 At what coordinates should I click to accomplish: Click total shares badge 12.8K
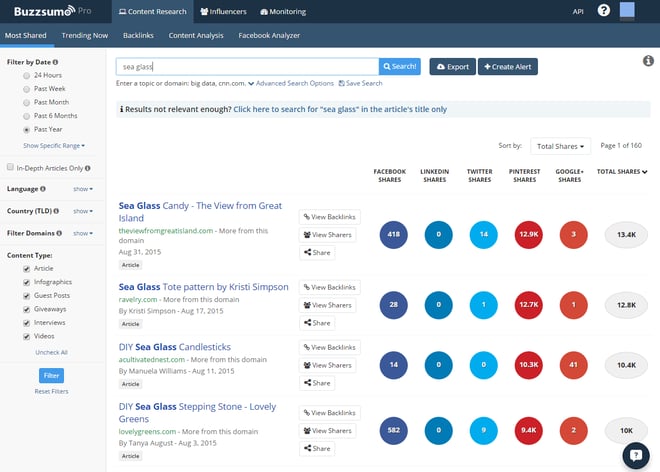[626, 305]
